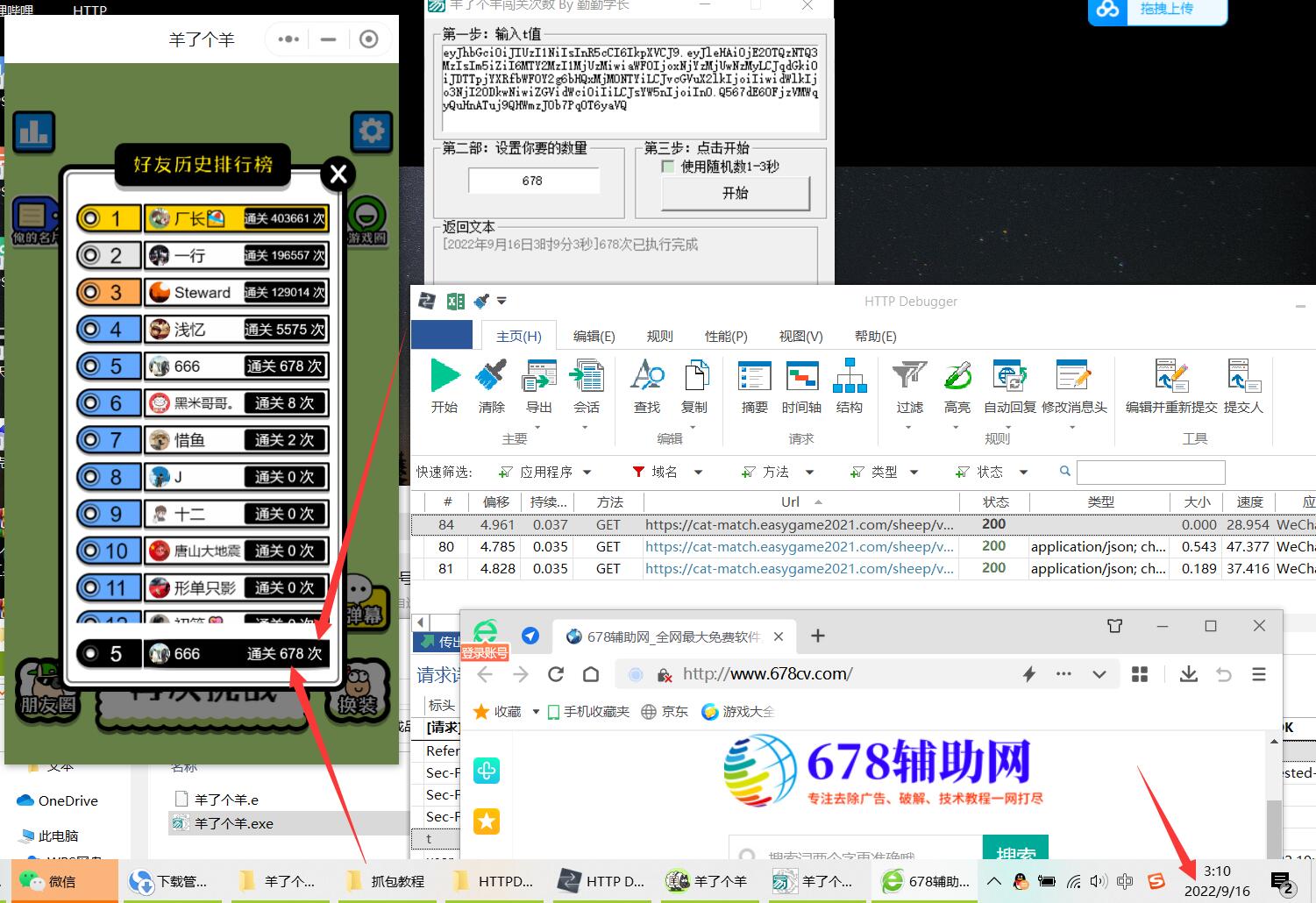Select the 羊了个羊.exe file
1316x903 pixels.
tap(233, 823)
